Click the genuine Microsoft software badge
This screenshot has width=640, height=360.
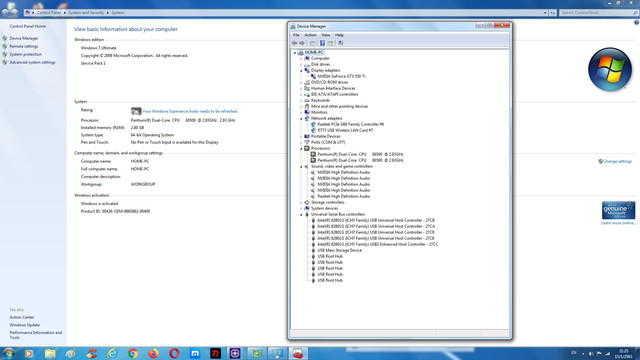coord(618,211)
